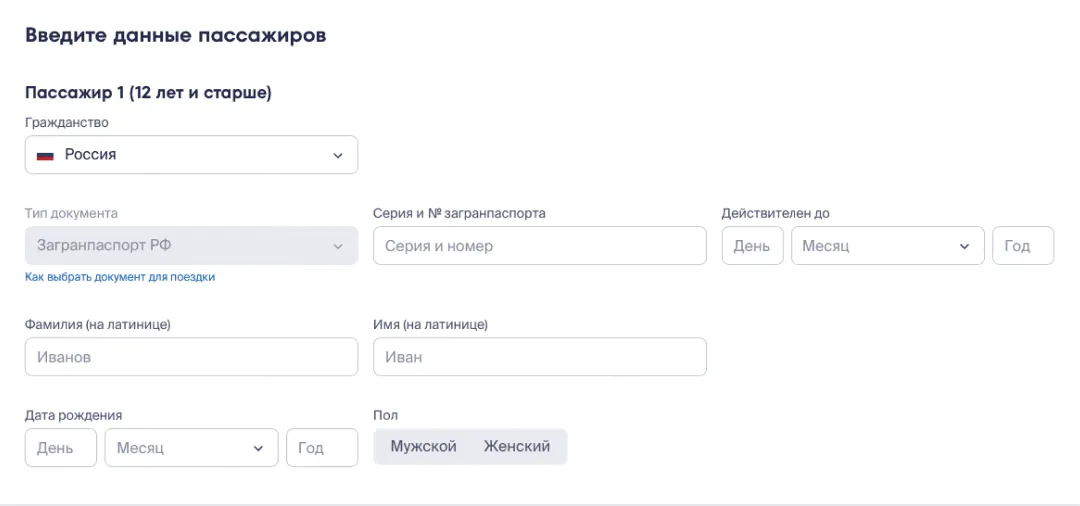Click the Russian flag icon in citizenship field
Viewport: 1080px width, 506px height.
[45, 156]
